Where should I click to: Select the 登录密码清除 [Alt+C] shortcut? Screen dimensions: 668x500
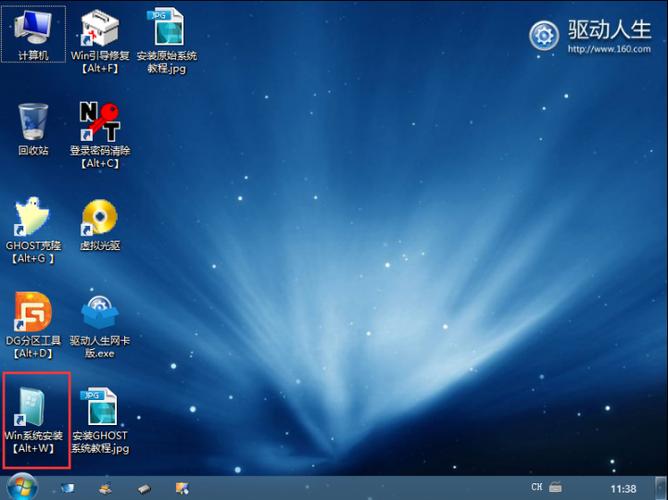coord(100,135)
